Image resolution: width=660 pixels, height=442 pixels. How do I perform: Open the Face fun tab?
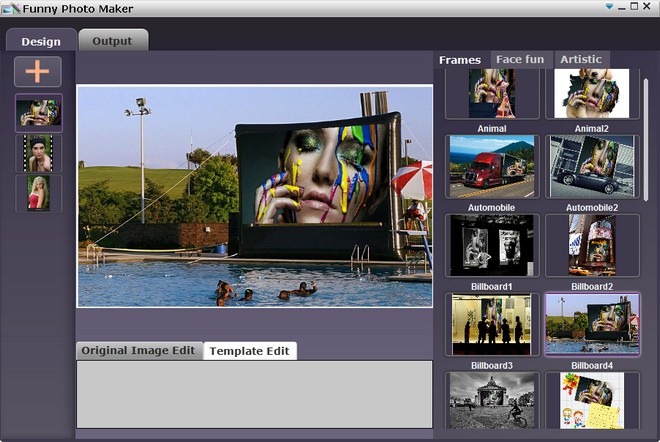[x=520, y=60]
